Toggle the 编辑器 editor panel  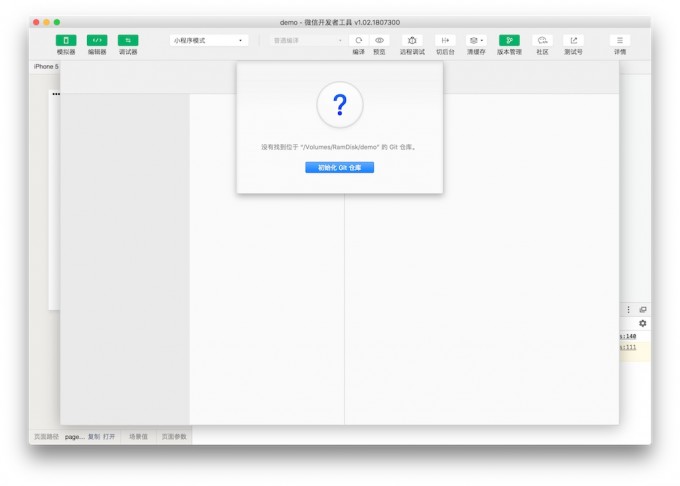pyautogui.click(x=97, y=40)
